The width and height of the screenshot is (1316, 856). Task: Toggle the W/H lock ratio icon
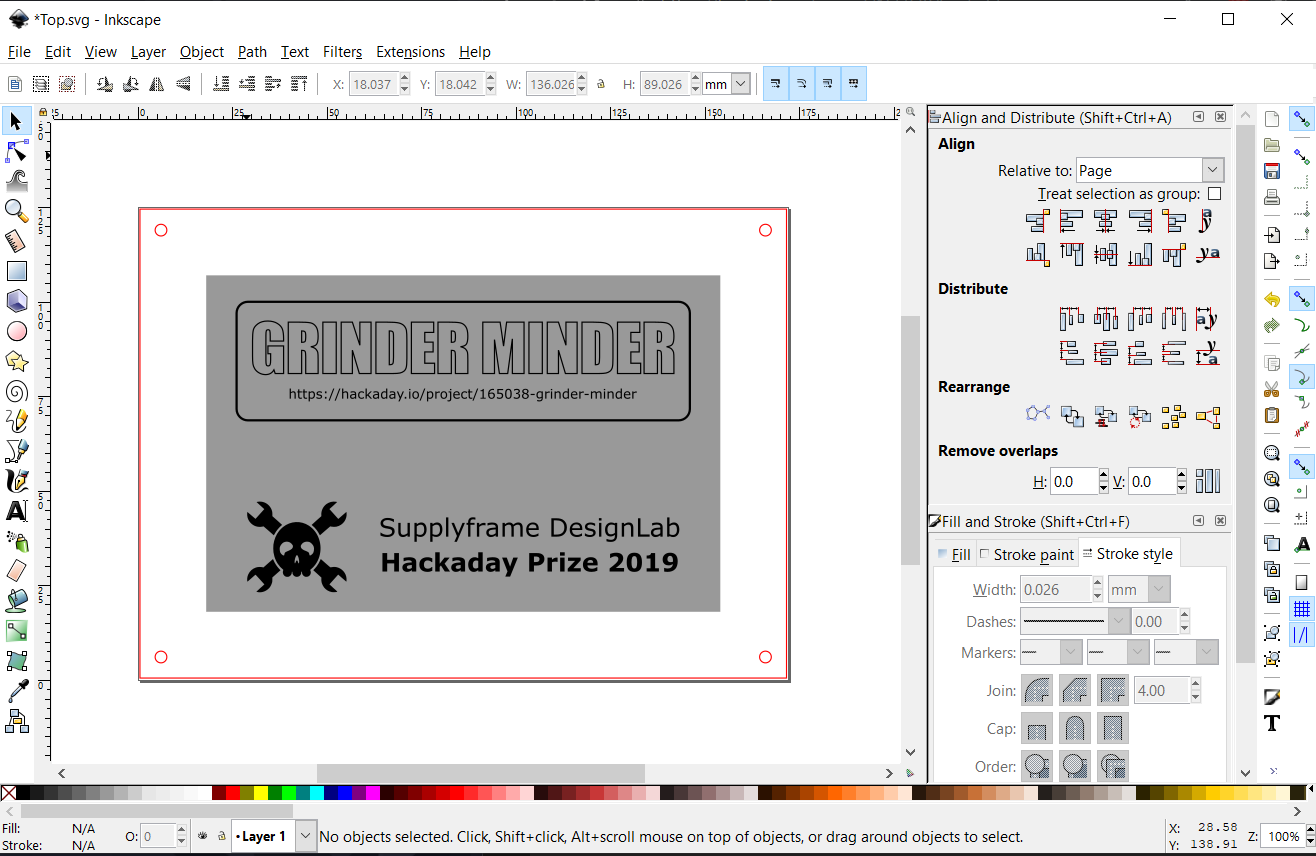coord(601,85)
